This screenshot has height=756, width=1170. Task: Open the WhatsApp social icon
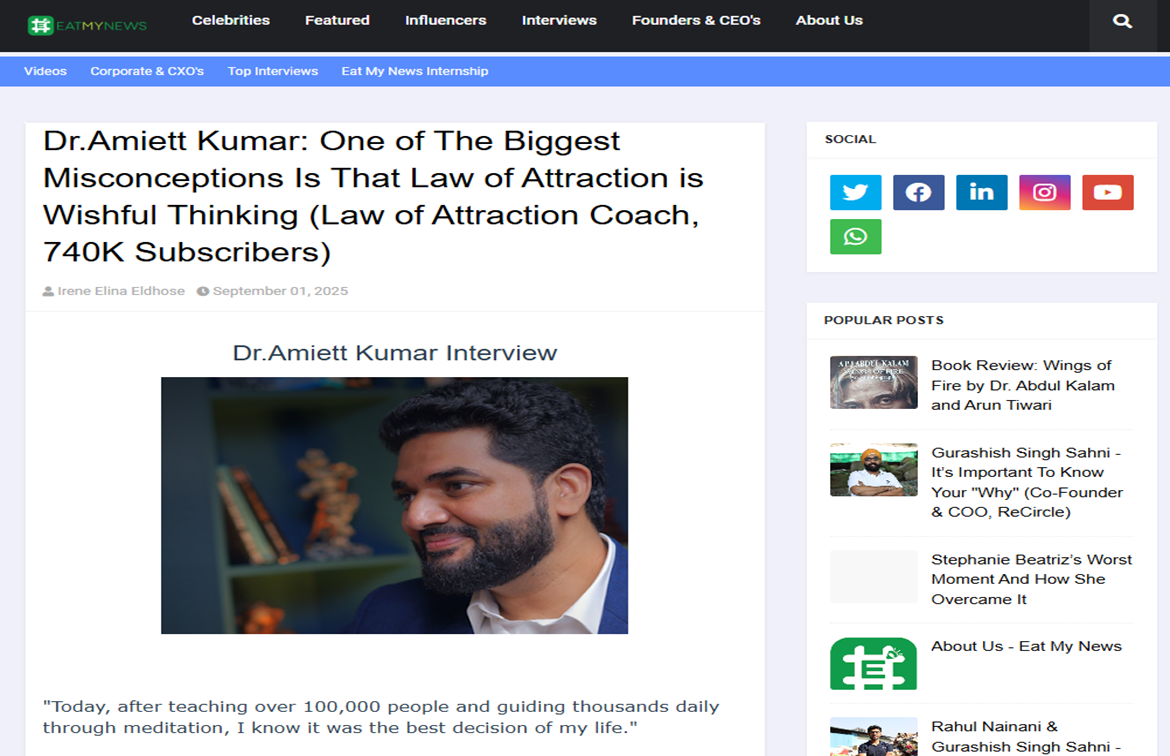click(x=855, y=237)
